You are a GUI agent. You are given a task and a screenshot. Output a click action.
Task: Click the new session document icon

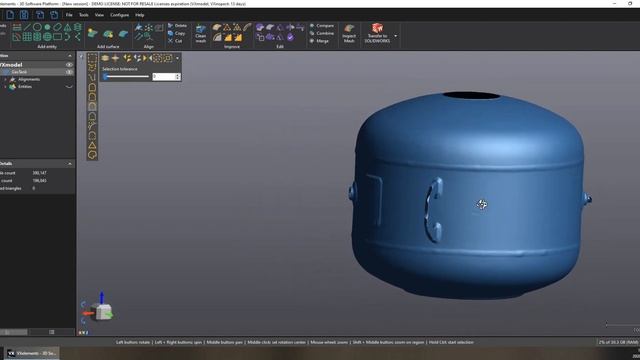(x=10, y=15)
